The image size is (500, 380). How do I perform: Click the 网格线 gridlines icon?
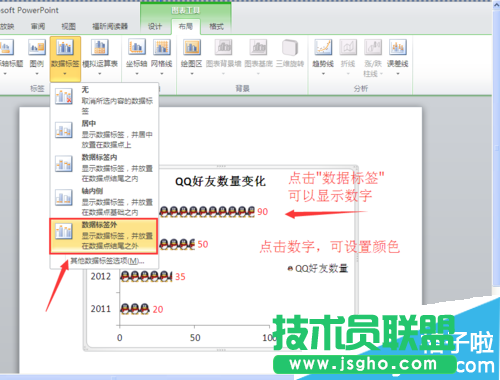point(162,47)
